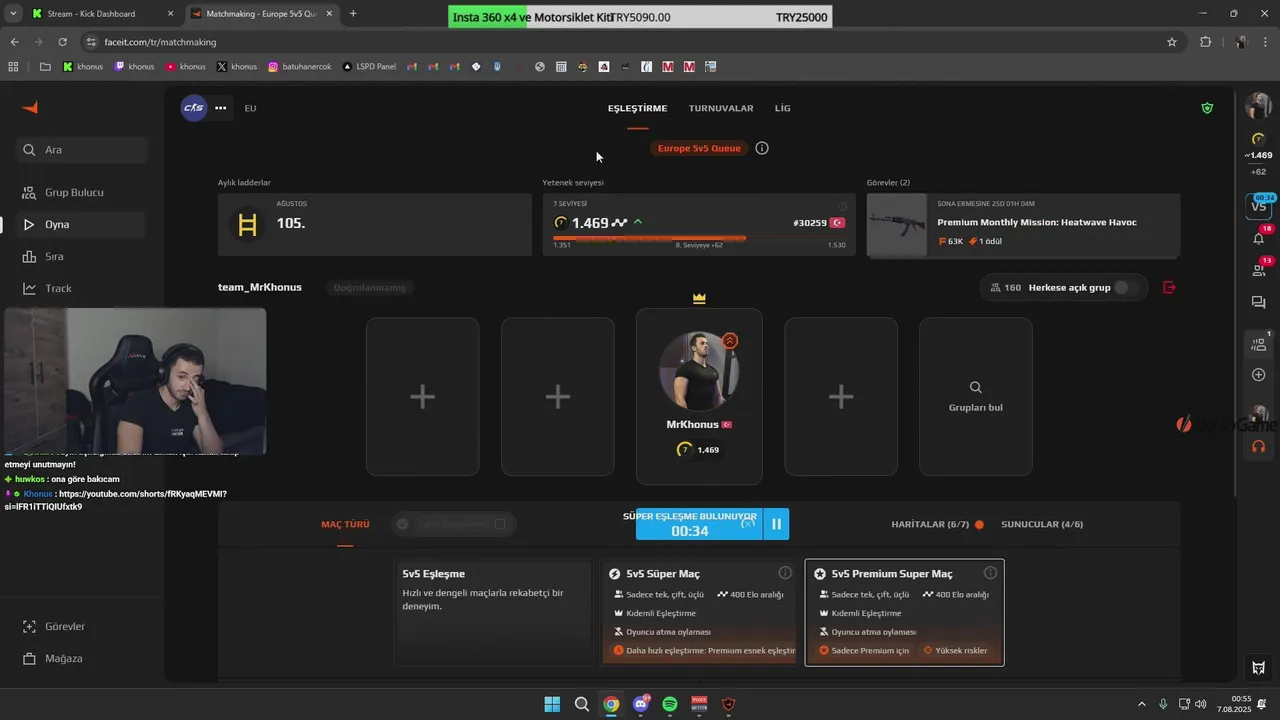This screenshot has width=1280, height=720.
Task: Click info icon beside Europe 5v5 Queue
Action: (762, 148)
